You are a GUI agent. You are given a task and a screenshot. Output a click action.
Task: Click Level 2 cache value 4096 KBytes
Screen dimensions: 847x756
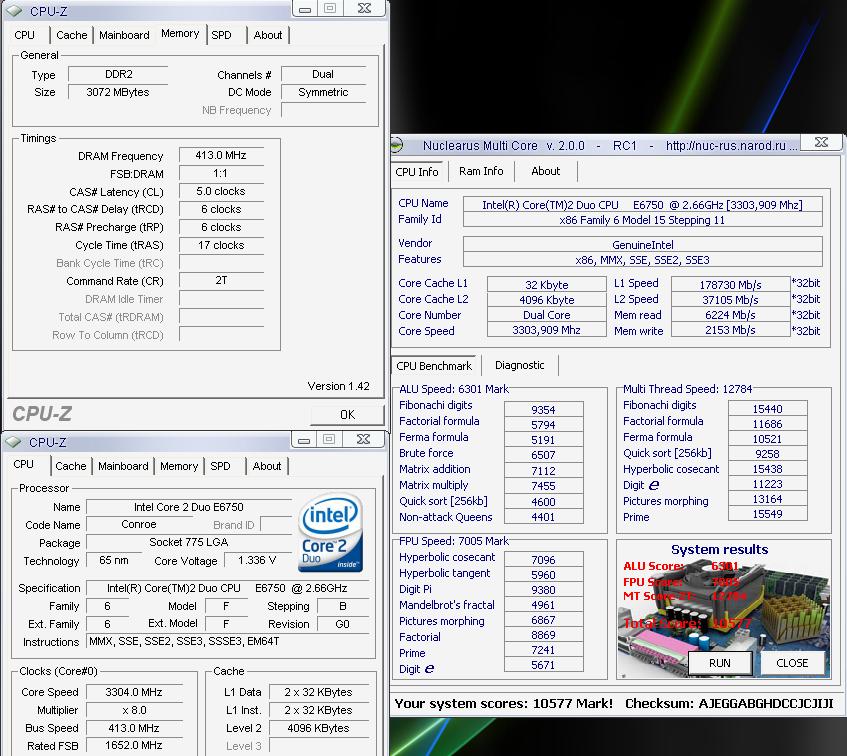click(319, 728)
